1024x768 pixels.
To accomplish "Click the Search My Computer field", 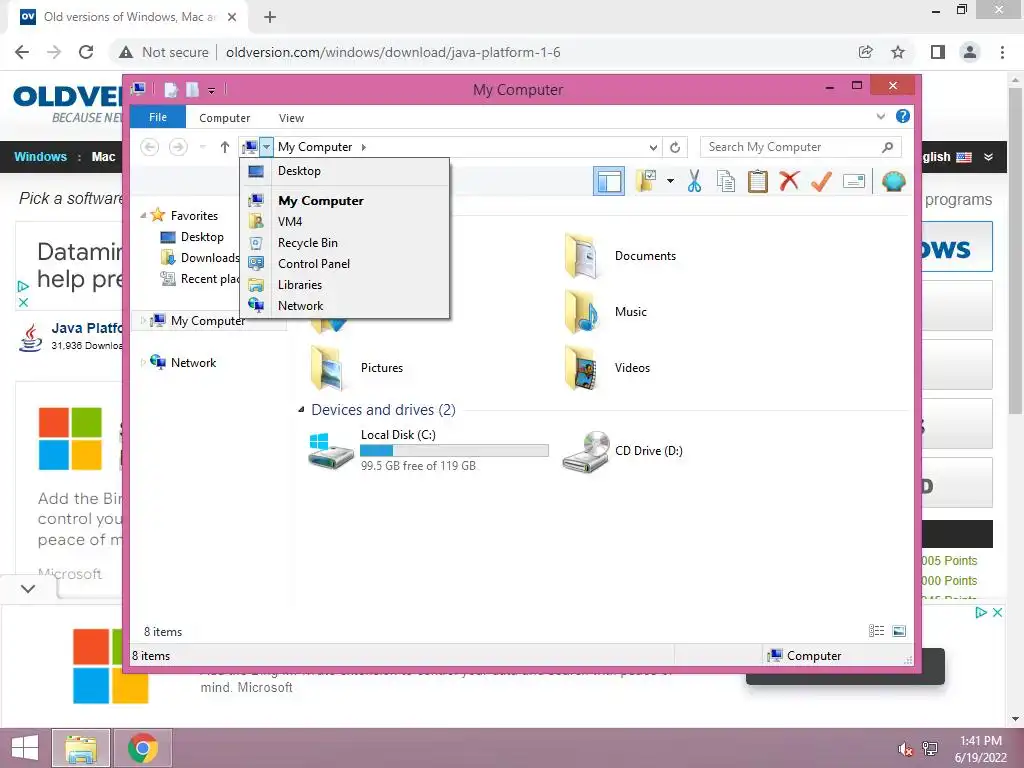I will click(x=801, y=147).
